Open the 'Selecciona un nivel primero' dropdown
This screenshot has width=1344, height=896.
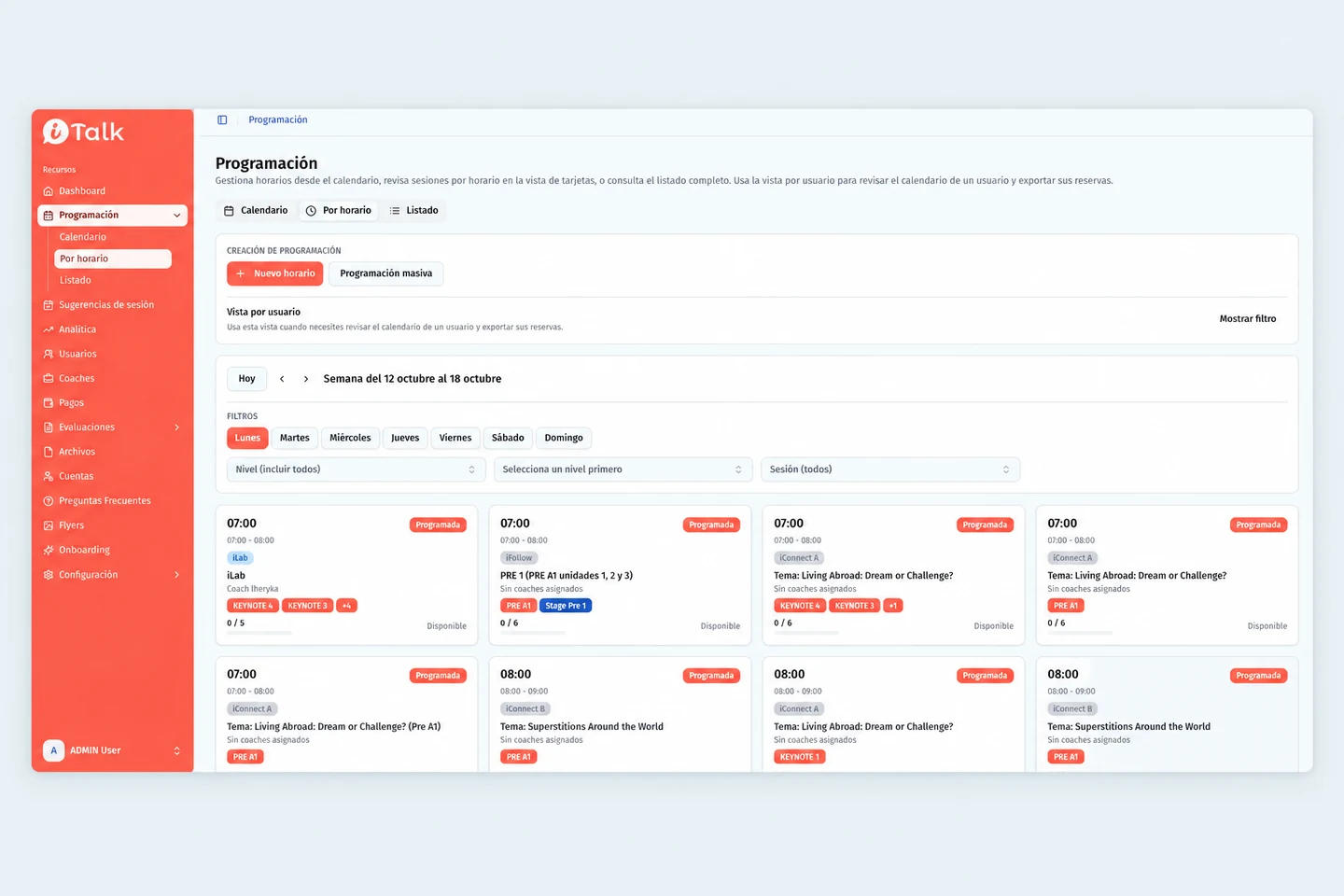point(623,469)
